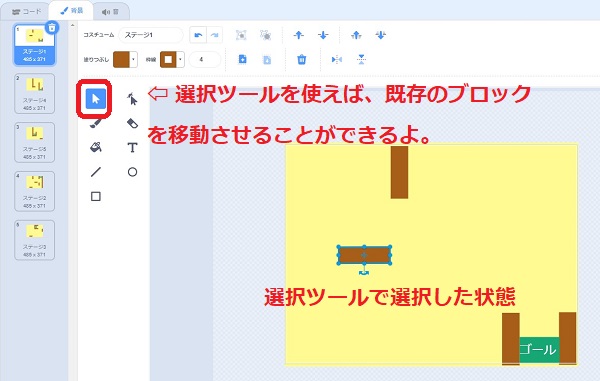Image resolution: width=600 pixels, height=381 pixels.
Task: Choose the Eraser tool
Action: 132,123
